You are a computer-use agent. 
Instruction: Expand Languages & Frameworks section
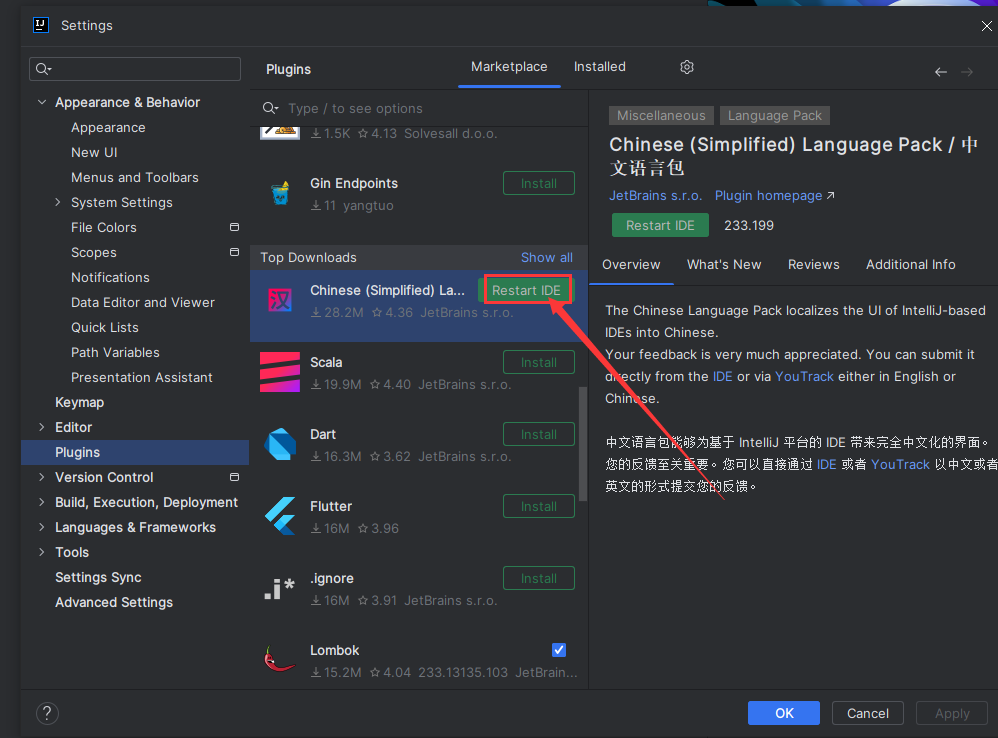tap(41, 527)
